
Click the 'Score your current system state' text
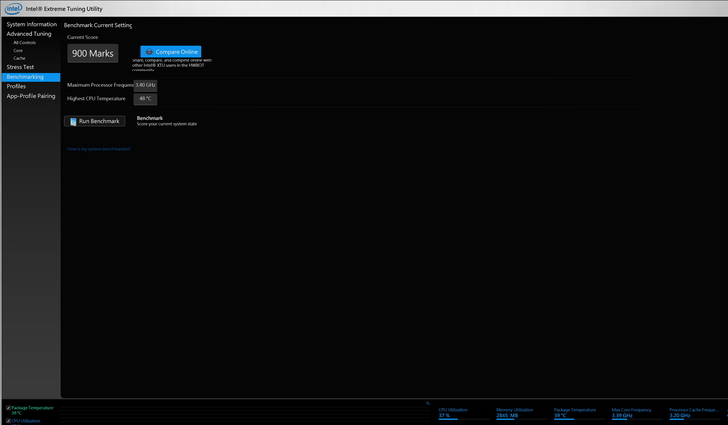click(x=167, y=124)
